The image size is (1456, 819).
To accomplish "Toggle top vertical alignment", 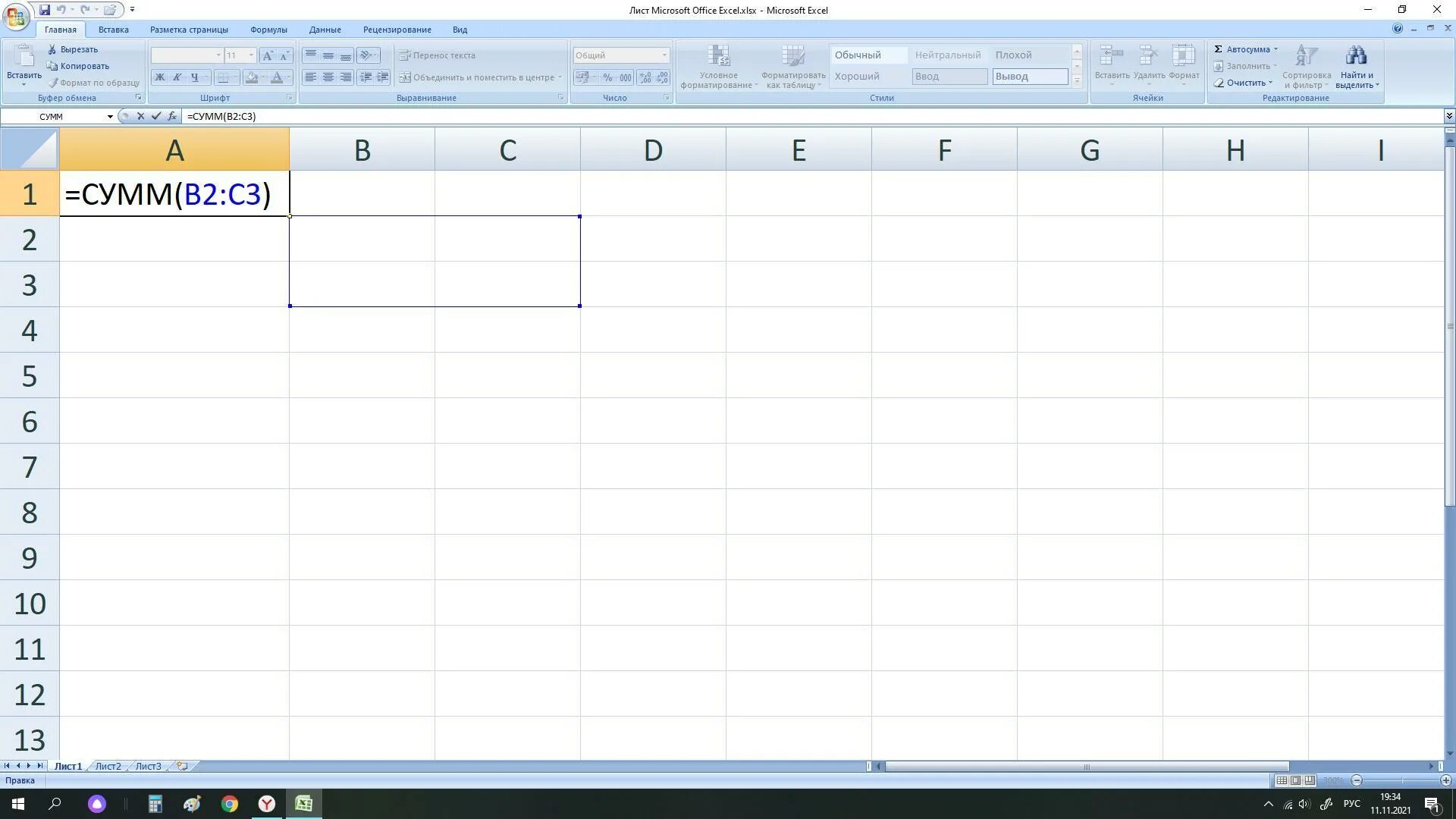I will tap(310, 55).
